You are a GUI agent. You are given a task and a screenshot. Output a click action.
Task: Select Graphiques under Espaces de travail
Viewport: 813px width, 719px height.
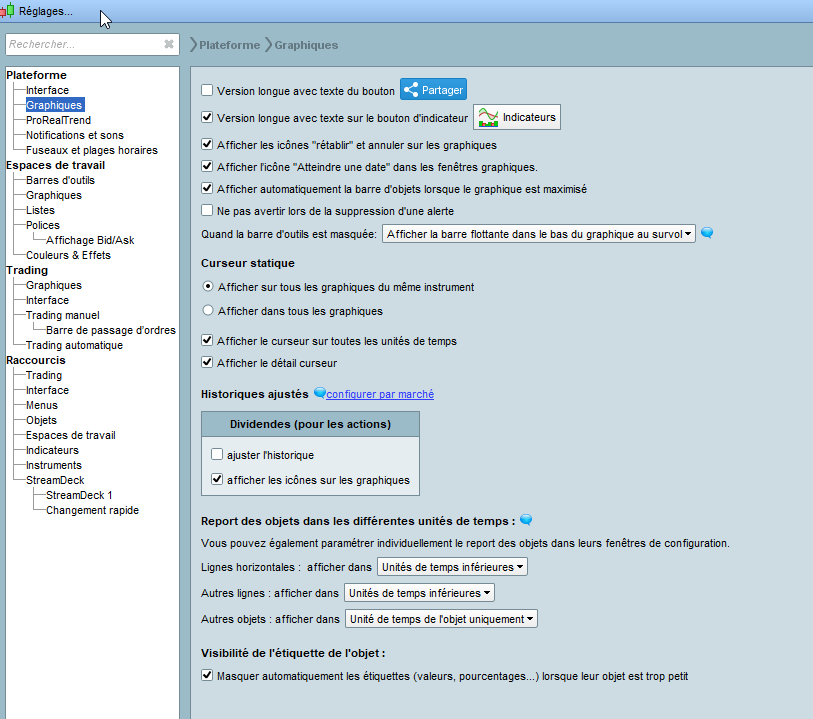pyautogui.click(x=54, y=195)
